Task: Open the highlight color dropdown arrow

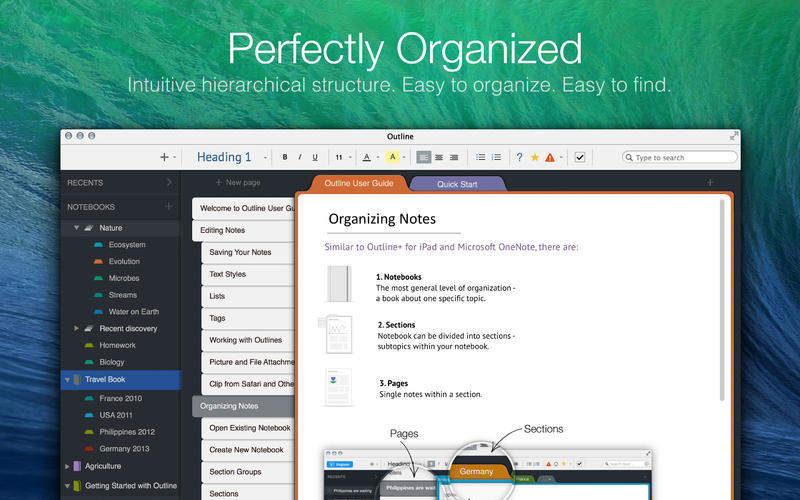Action: 404,158
